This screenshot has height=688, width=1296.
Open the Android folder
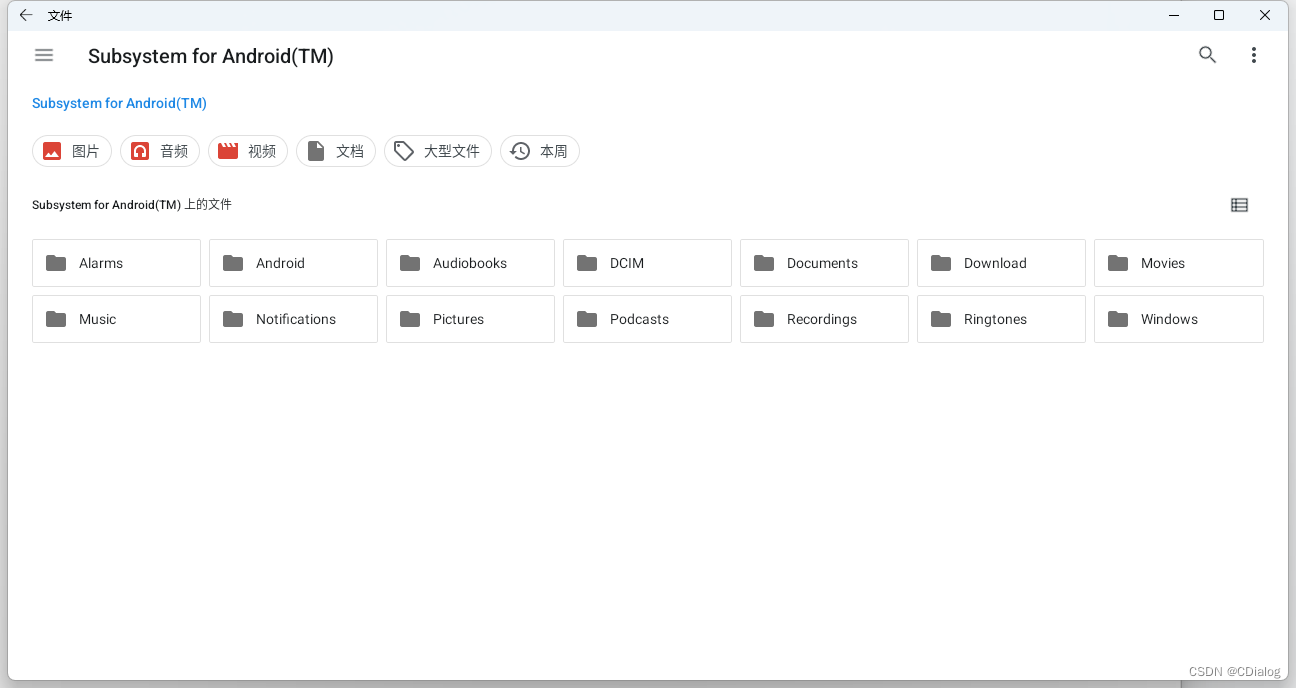point(293,263)
